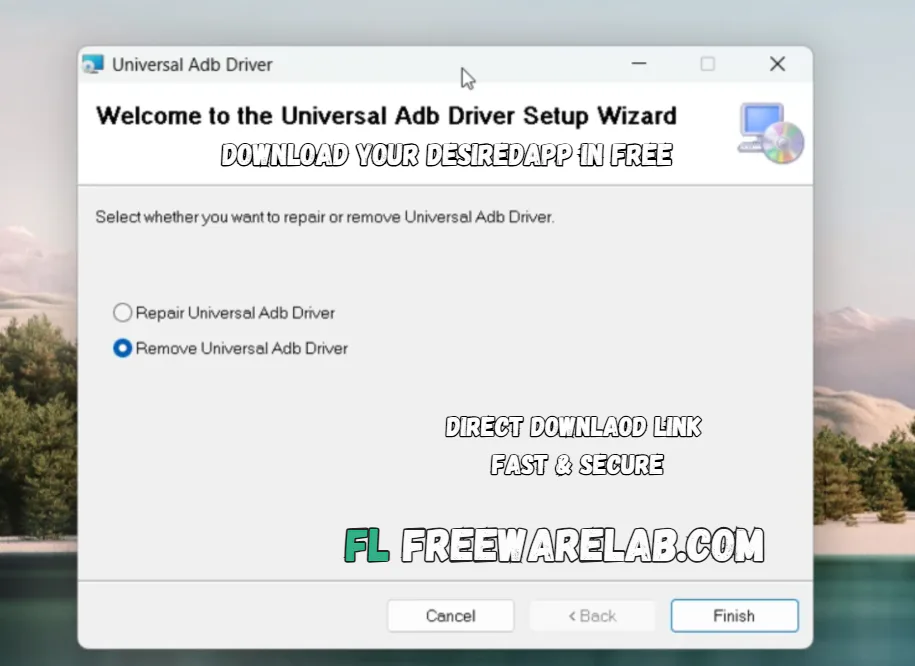Image resolution: width=915 pixels, height=666 pixels.
Task: Click the disabled Back button
Action: (592, 615)
